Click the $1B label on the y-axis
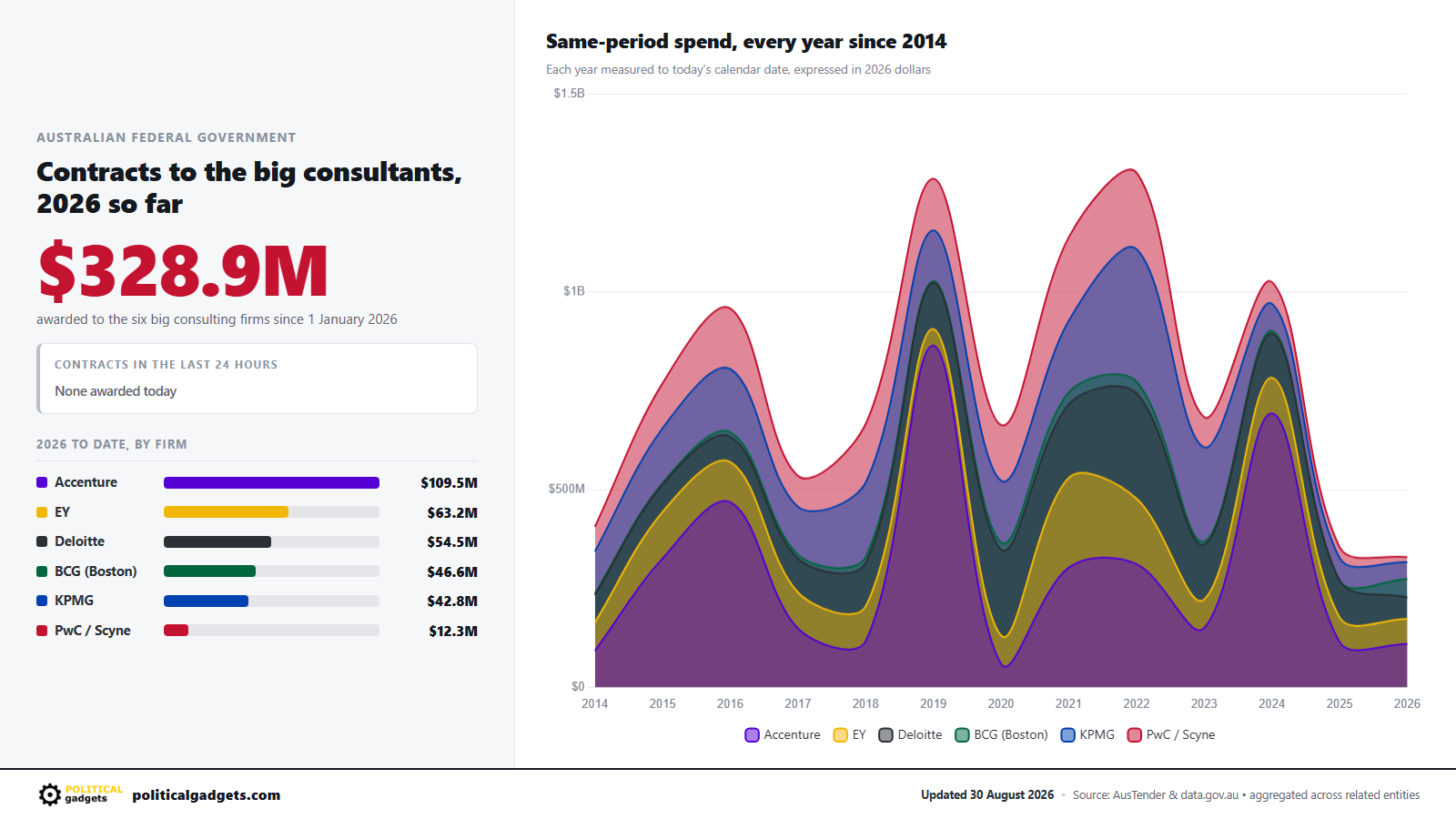The height and width of the screenshot is (819, 1456). (574, 291)
